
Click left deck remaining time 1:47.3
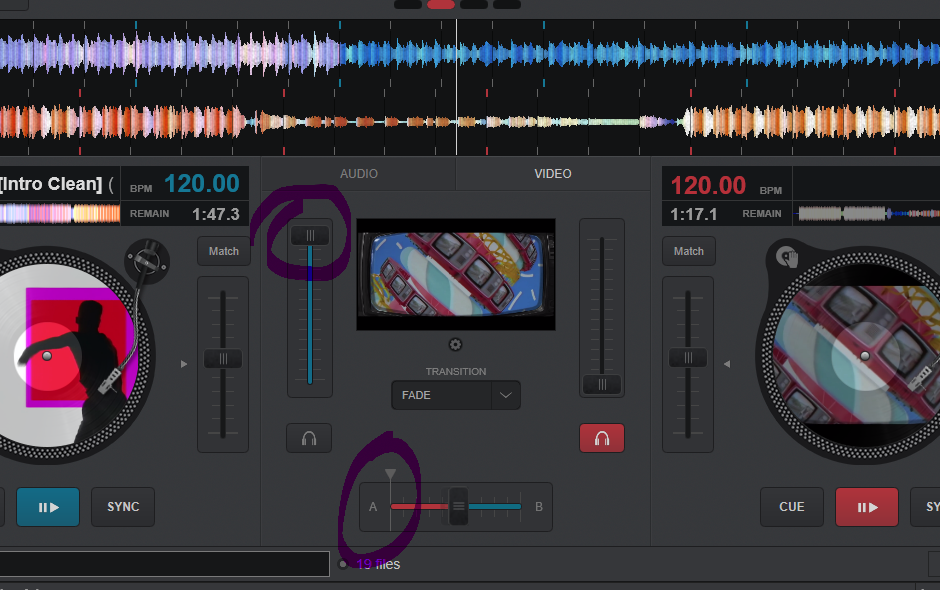[x=216, y=214]
